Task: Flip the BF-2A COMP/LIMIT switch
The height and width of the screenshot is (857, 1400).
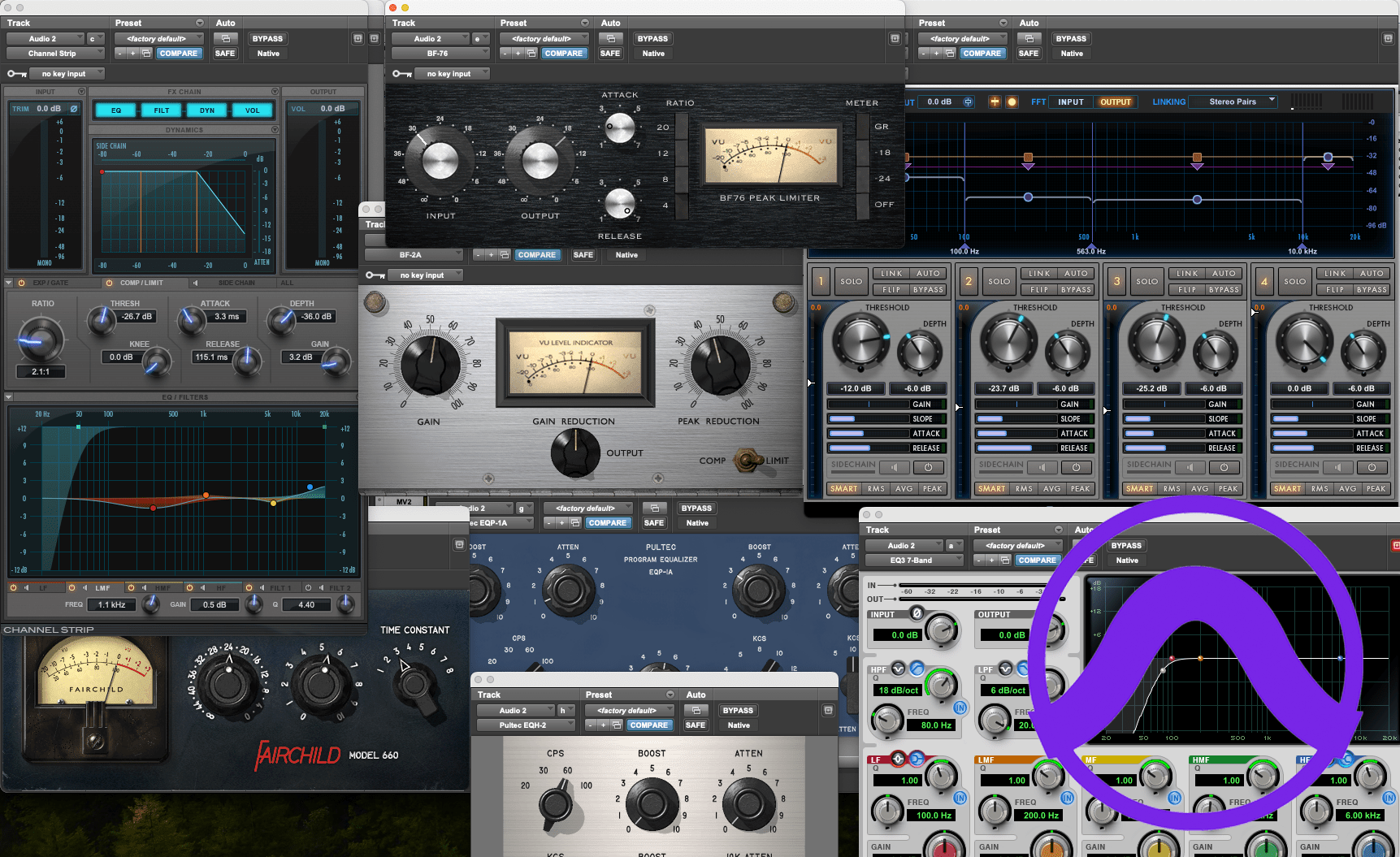Action: [x=747, y=461]
